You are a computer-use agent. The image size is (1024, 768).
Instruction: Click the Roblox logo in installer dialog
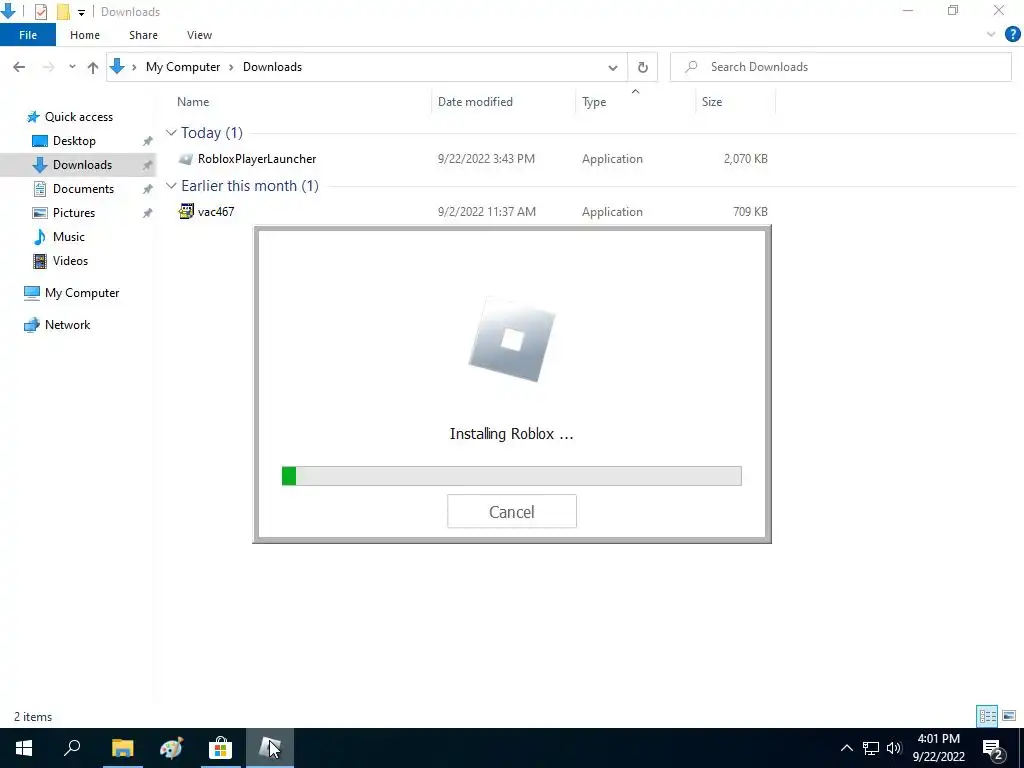pyautogui.click(x=512, y=340)
